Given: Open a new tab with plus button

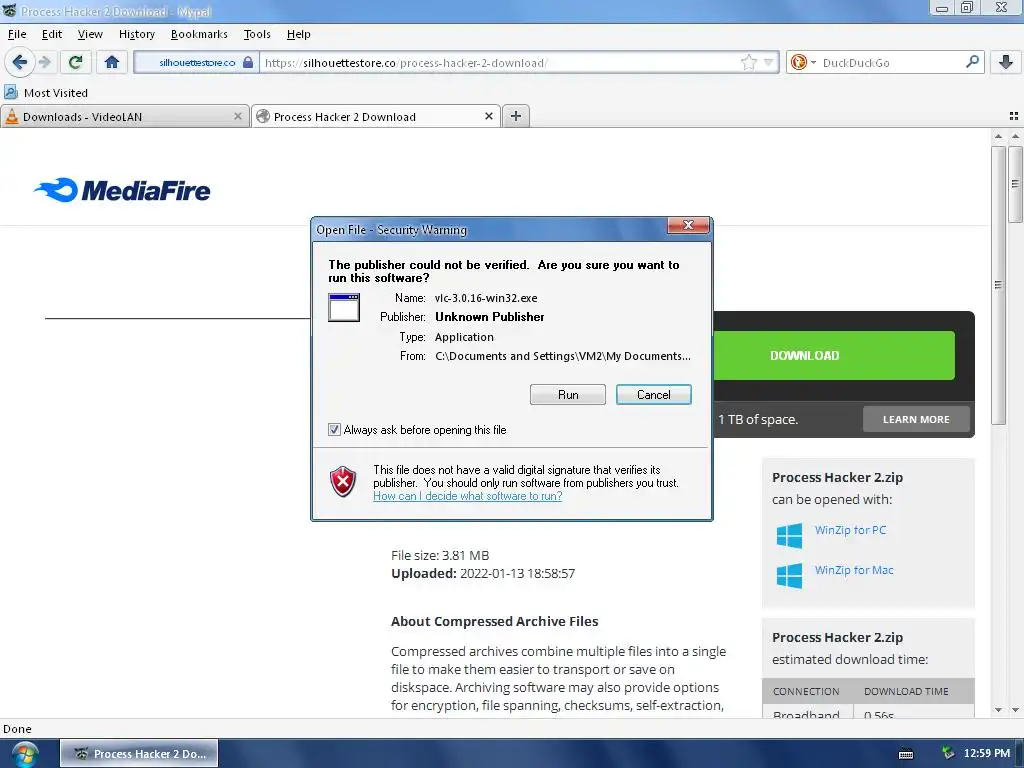Looking at the screenshot, I should point(516,116).
